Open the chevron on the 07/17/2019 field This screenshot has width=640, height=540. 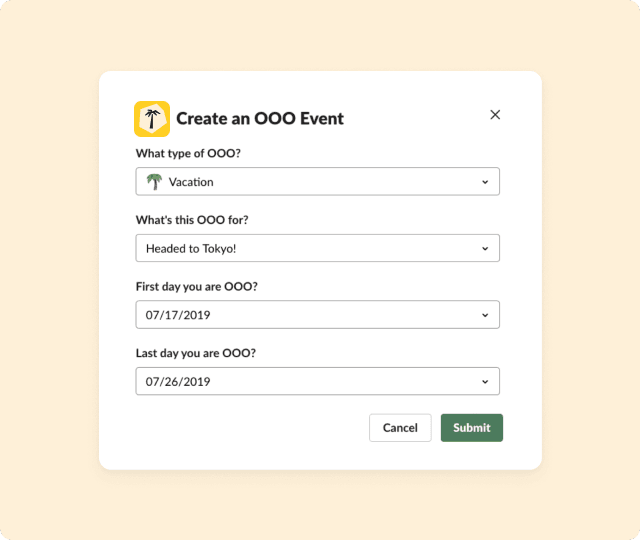click(485, 315)
